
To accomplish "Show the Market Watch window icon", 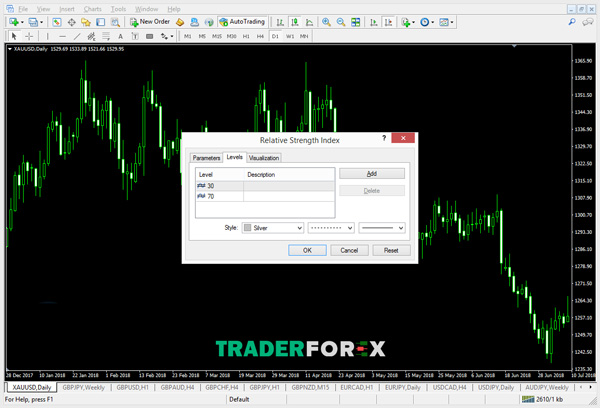I will (57, 22).
